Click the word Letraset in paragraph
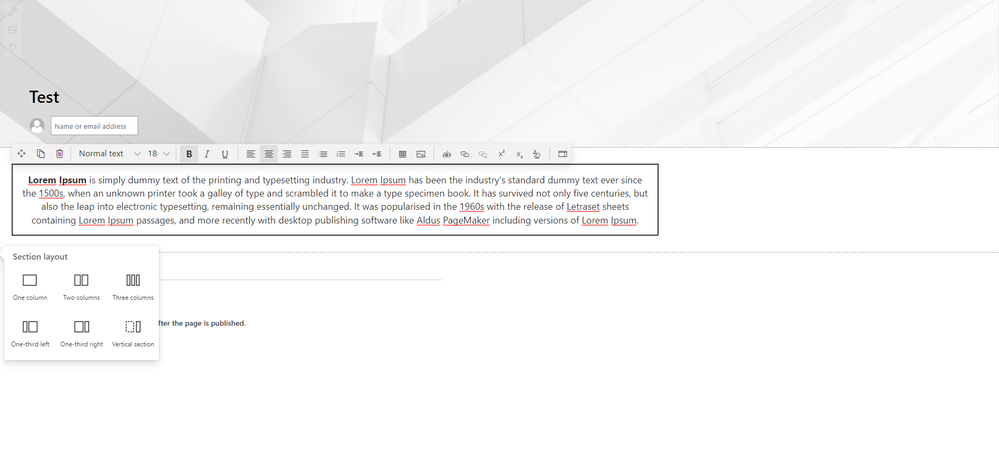Viewport: 999px width, 455px height. point(583,206)
